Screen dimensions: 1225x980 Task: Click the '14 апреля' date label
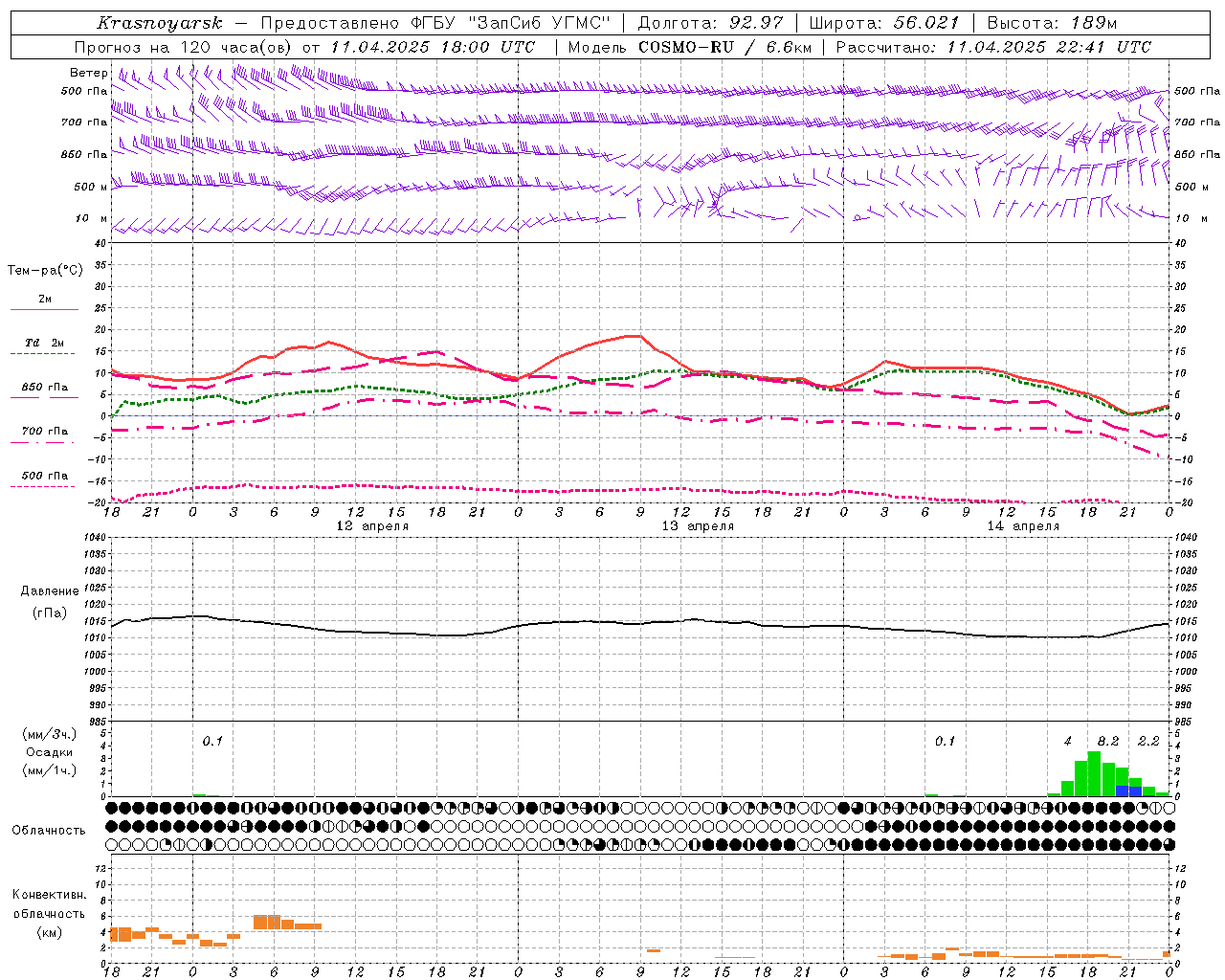pyautogui.click(x=1023, y=526)
